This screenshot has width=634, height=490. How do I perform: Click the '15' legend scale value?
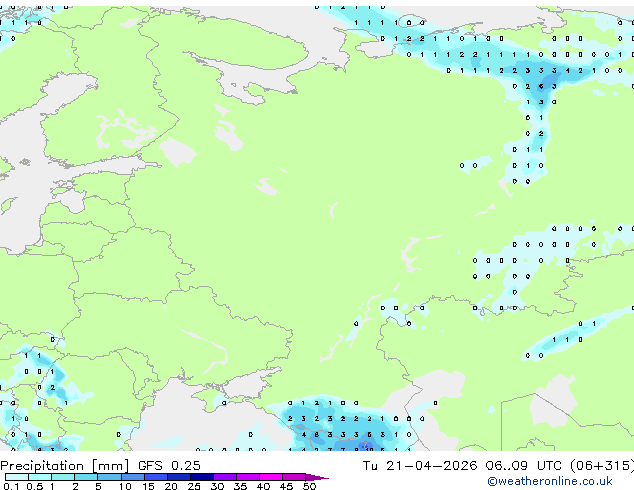[x=148, y=486]
